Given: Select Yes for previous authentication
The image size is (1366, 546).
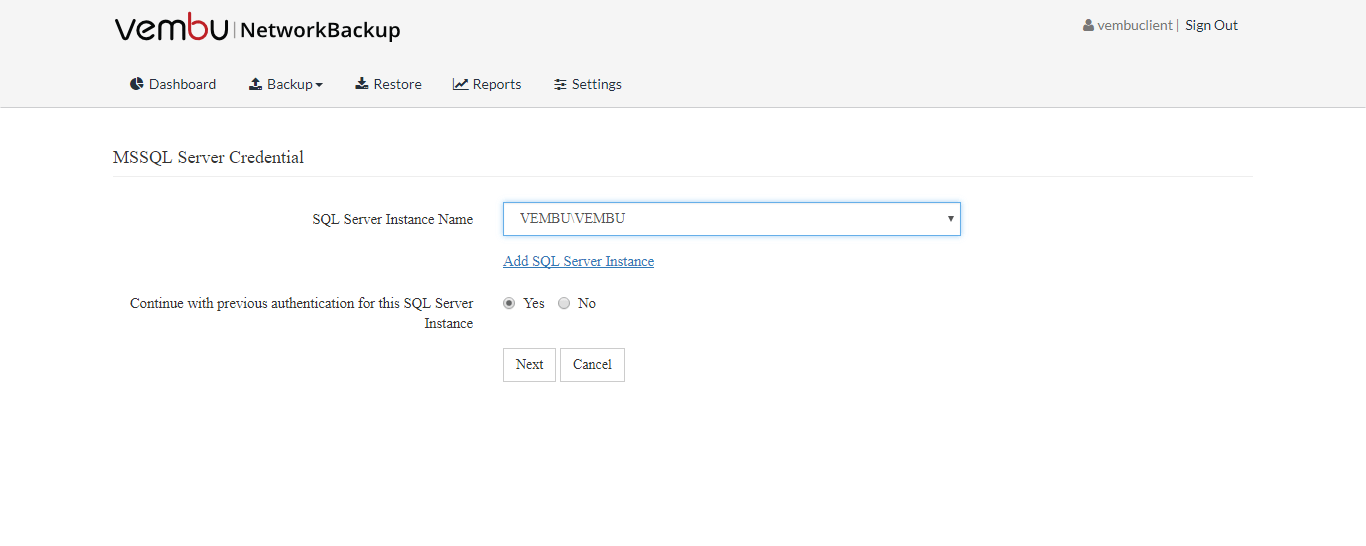Looking at the screenshot, I should coord(509,303).
